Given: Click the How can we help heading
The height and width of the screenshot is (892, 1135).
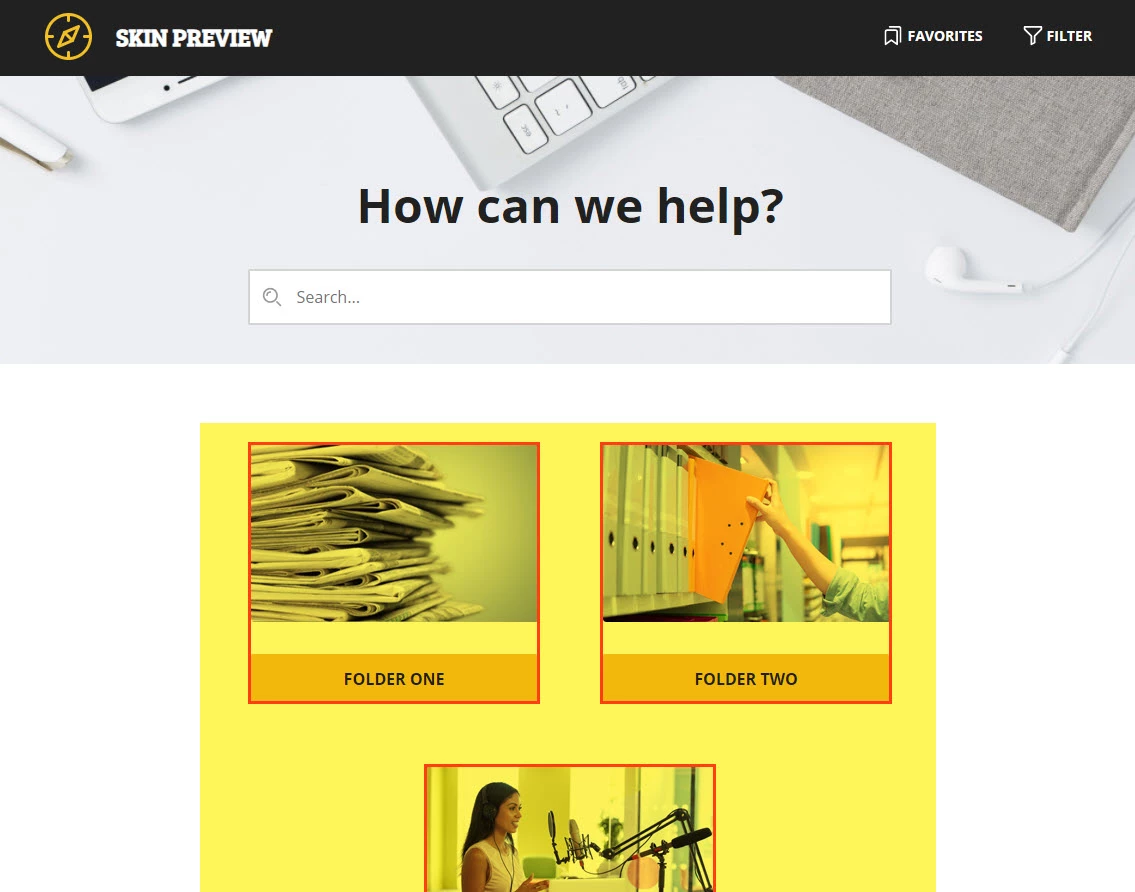Looking at the screenshot, I should click(570, 206).
